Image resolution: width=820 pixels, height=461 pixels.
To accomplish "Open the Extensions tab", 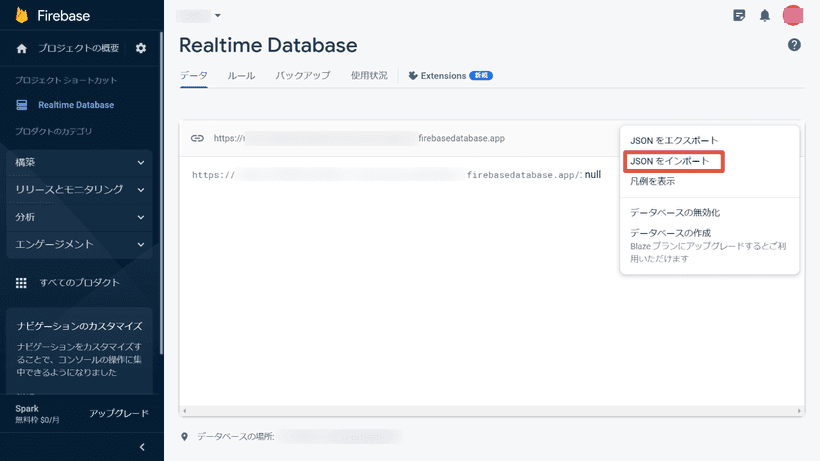I will coord(450,76).
